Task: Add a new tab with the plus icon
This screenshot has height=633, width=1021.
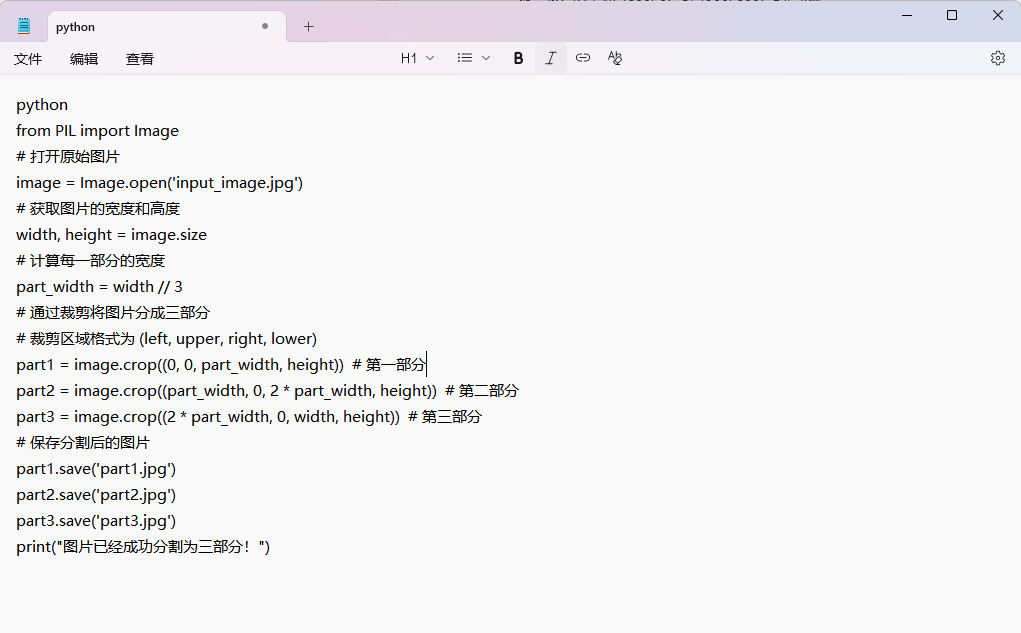Action: pyautogui.click(x=308, y=27)
